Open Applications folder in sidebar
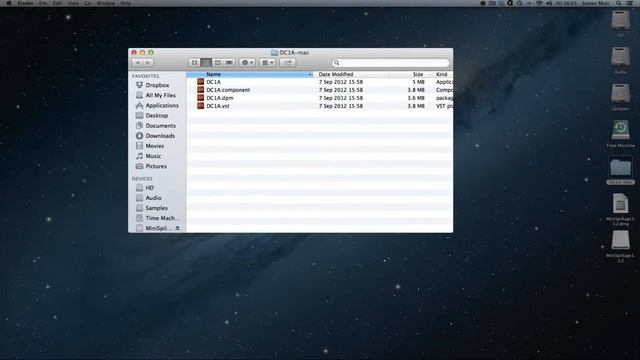 point(162,105)
